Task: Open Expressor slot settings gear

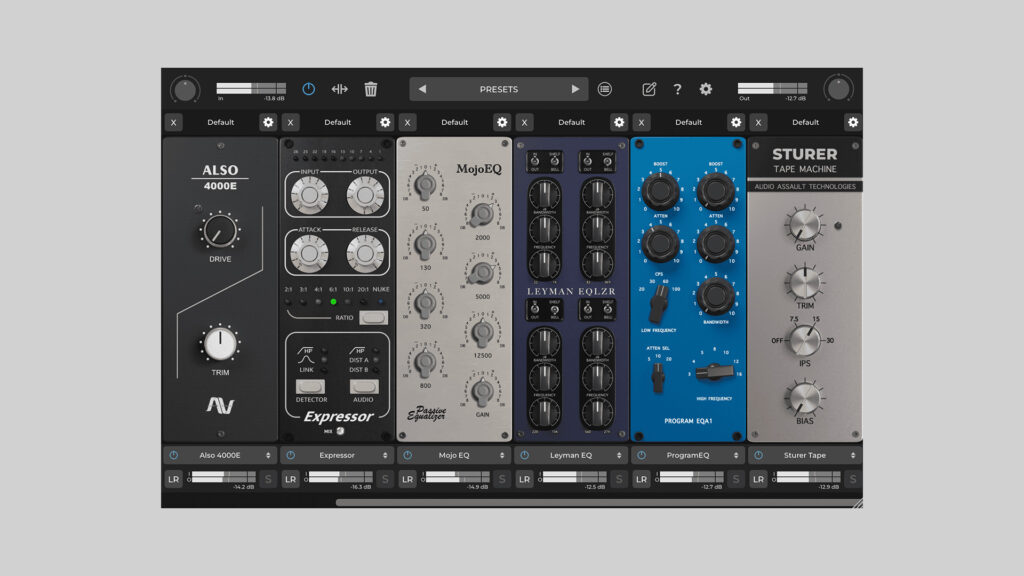Action: (x=385, y=122)
